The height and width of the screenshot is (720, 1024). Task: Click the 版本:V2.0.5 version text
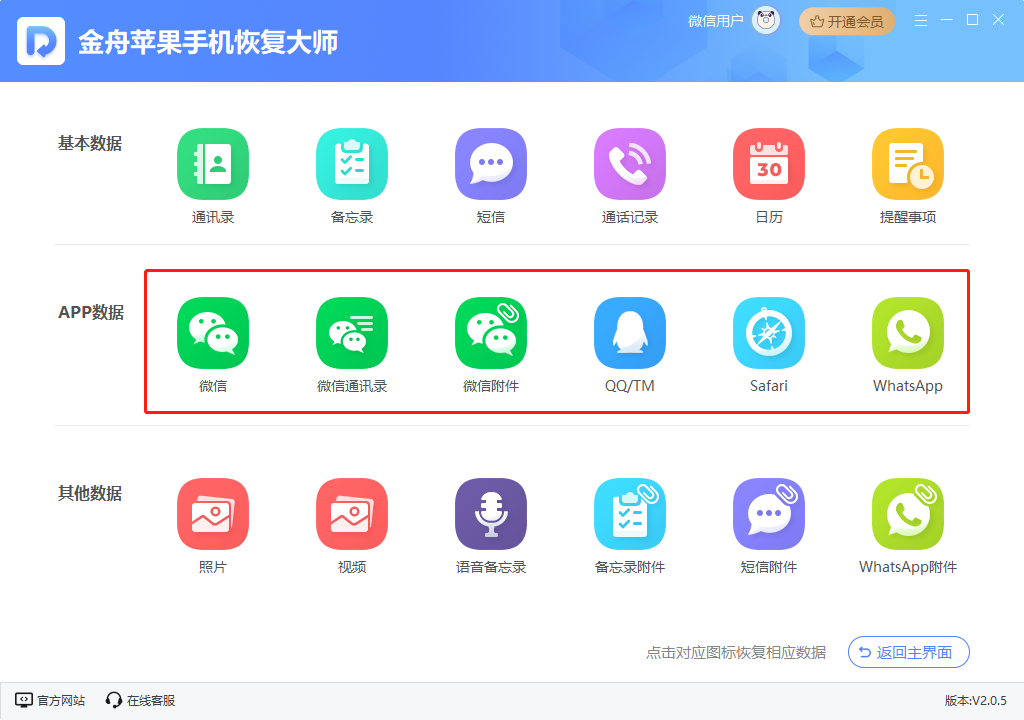coord(976,700)
